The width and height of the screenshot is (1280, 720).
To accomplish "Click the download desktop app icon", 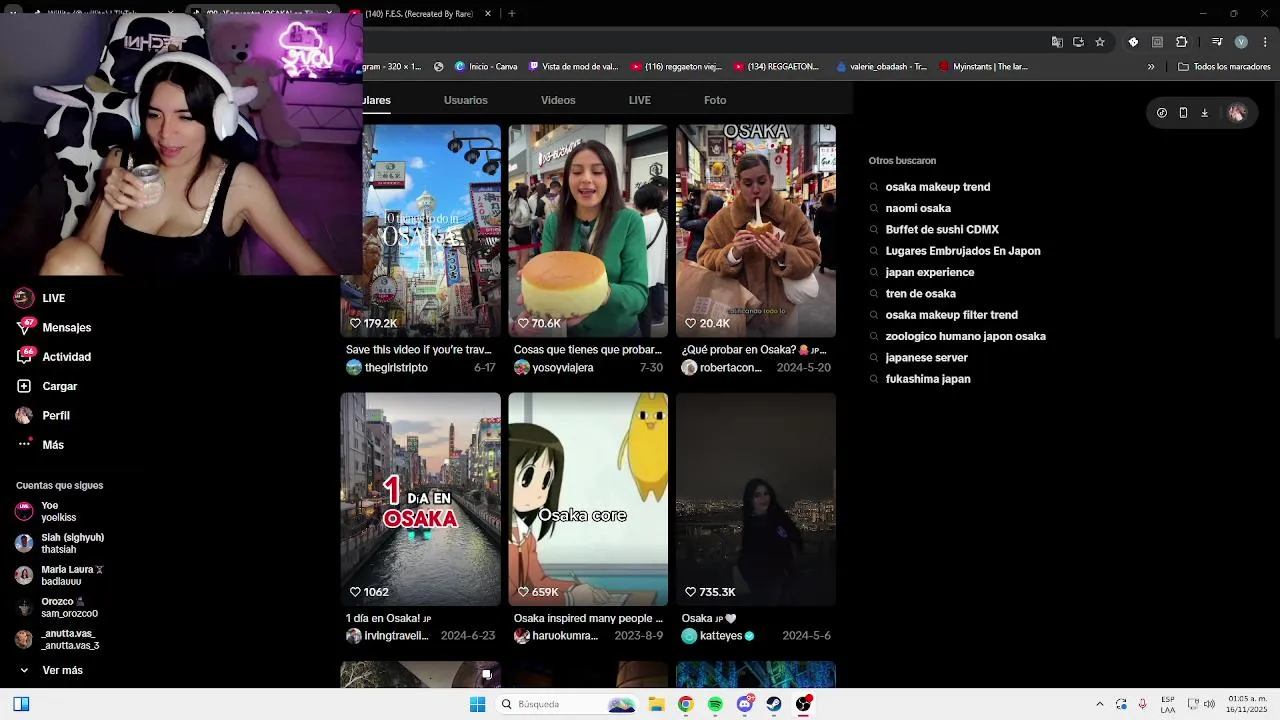I will pyautogui.click(x=1204, y=113).
